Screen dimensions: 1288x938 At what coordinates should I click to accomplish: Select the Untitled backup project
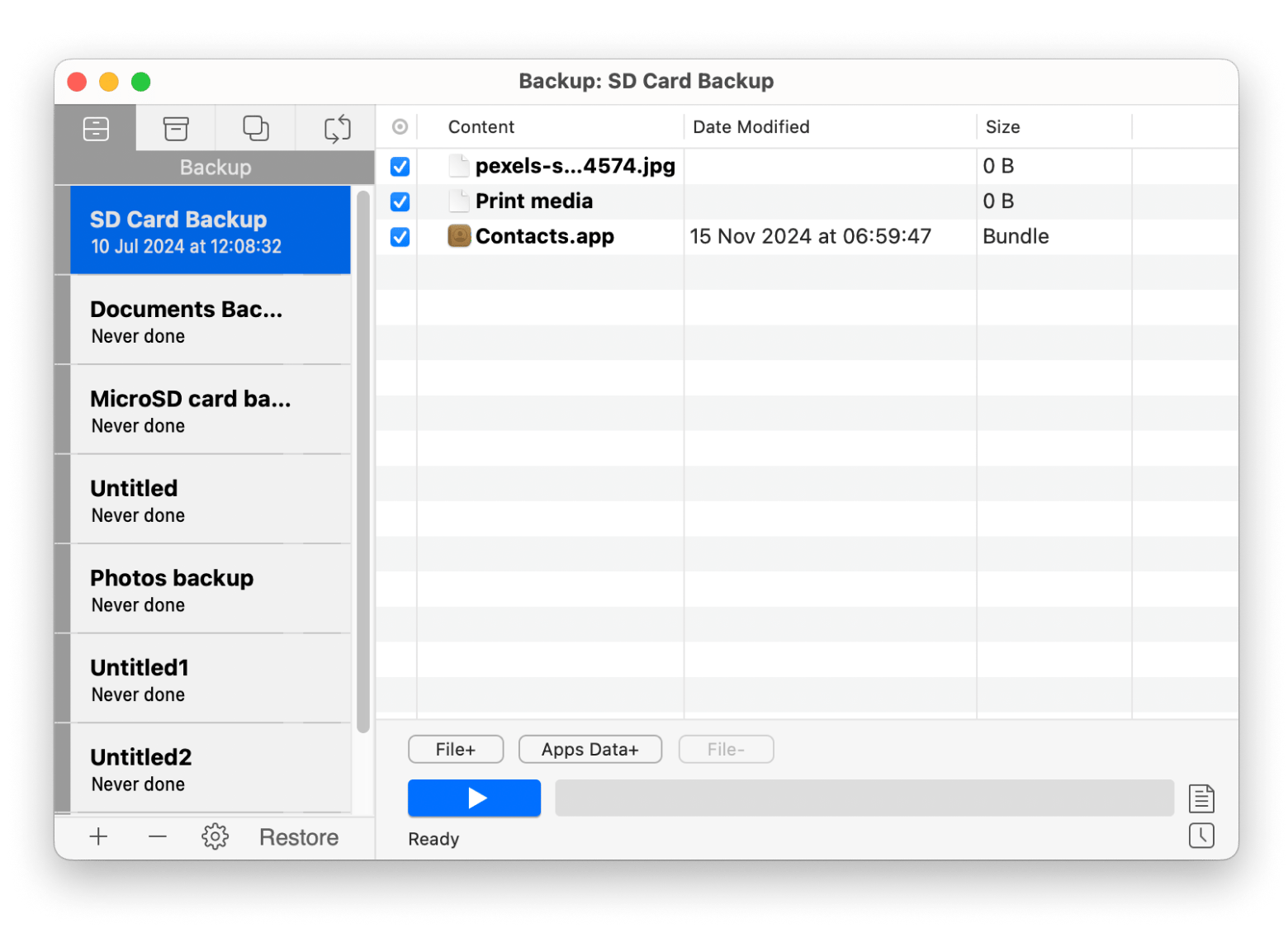pos(211,500)
